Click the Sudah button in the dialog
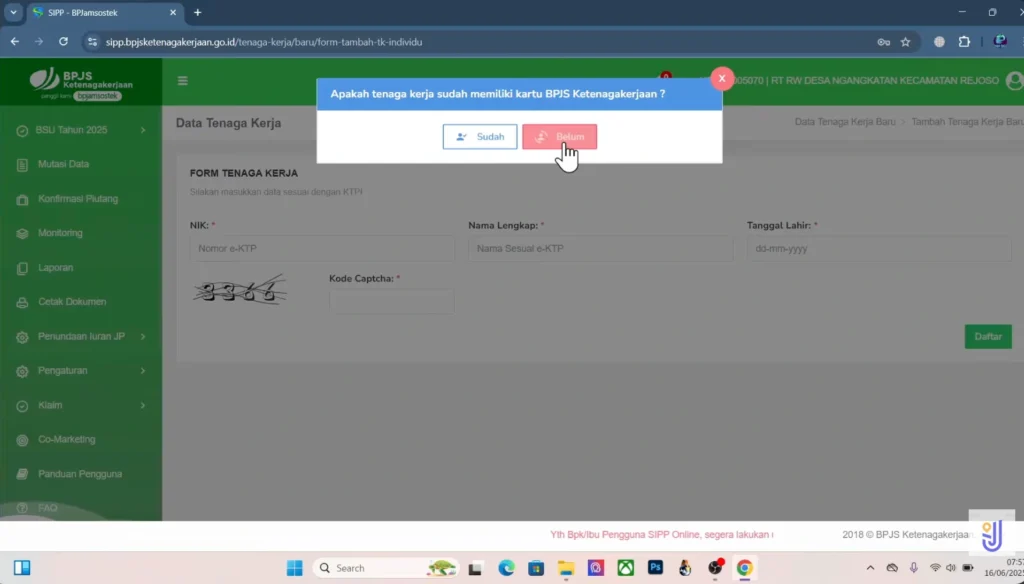The image size is (1024, 584). pyautogui.click(x=479, y=136)
